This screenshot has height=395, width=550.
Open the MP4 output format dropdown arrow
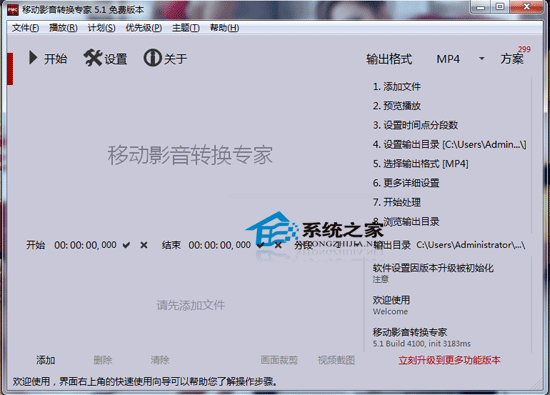click(482, 59)
